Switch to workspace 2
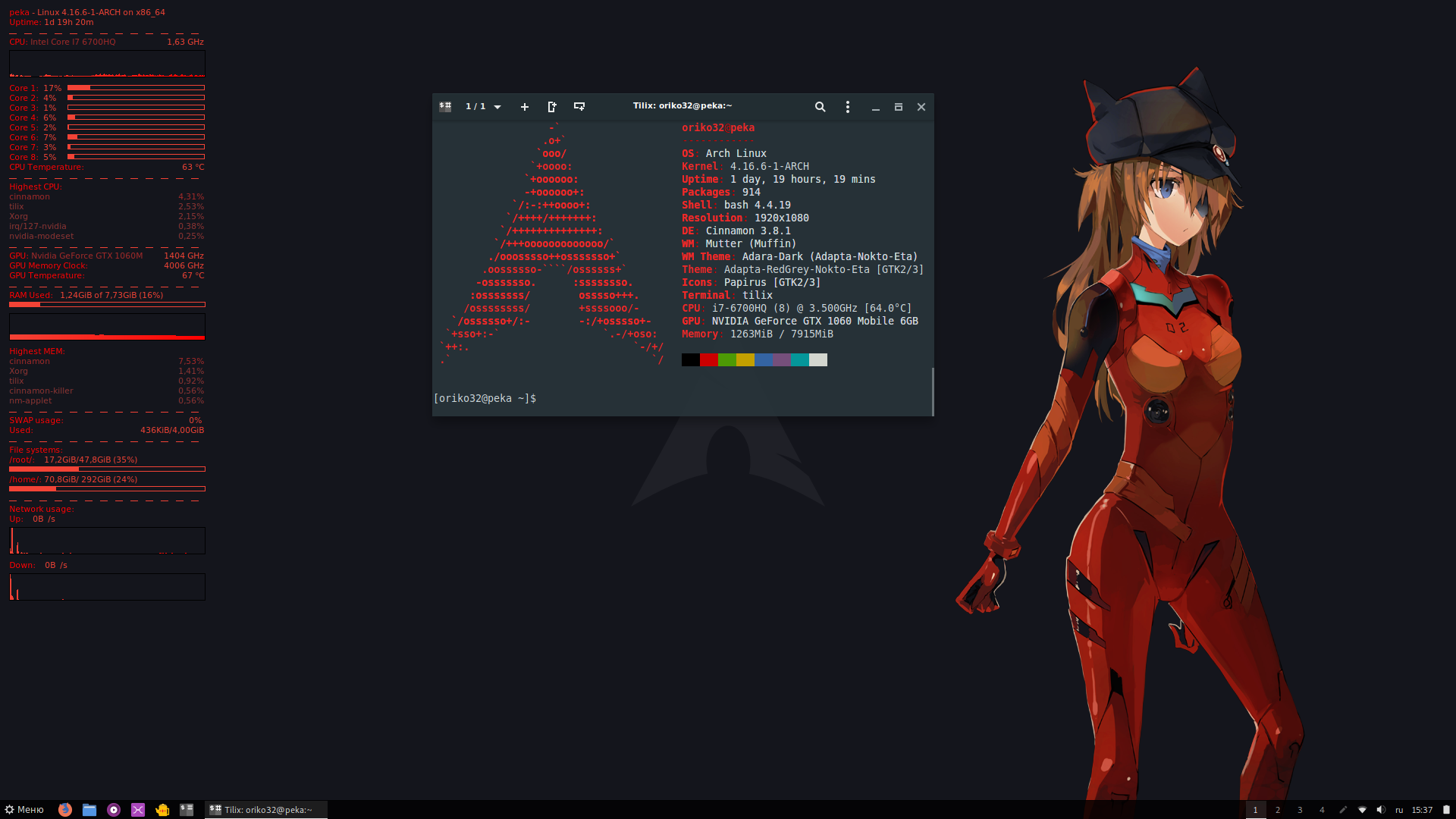This screenshot has width=1456, height=819. coord(1278,810)
